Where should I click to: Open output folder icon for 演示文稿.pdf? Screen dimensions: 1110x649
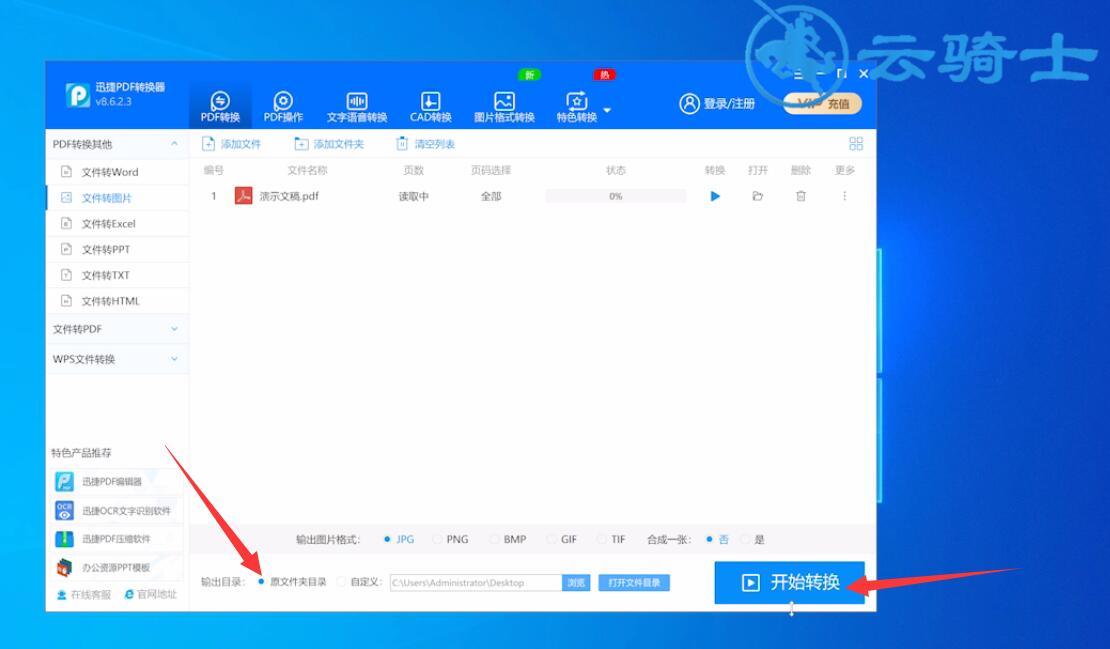click(757, 196)
